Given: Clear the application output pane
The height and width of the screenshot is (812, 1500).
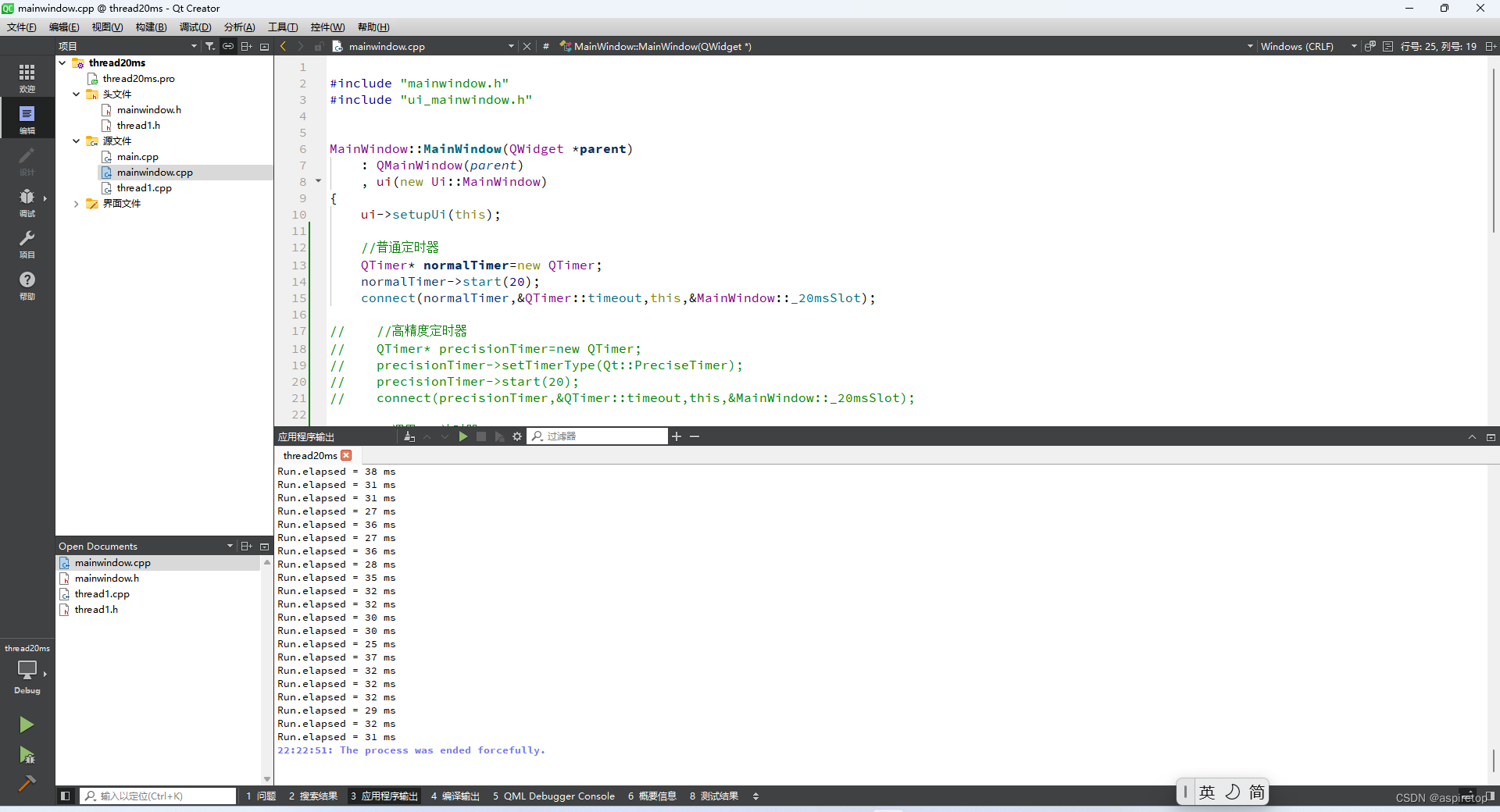Looking at the screenshot, I should [409, 436].
